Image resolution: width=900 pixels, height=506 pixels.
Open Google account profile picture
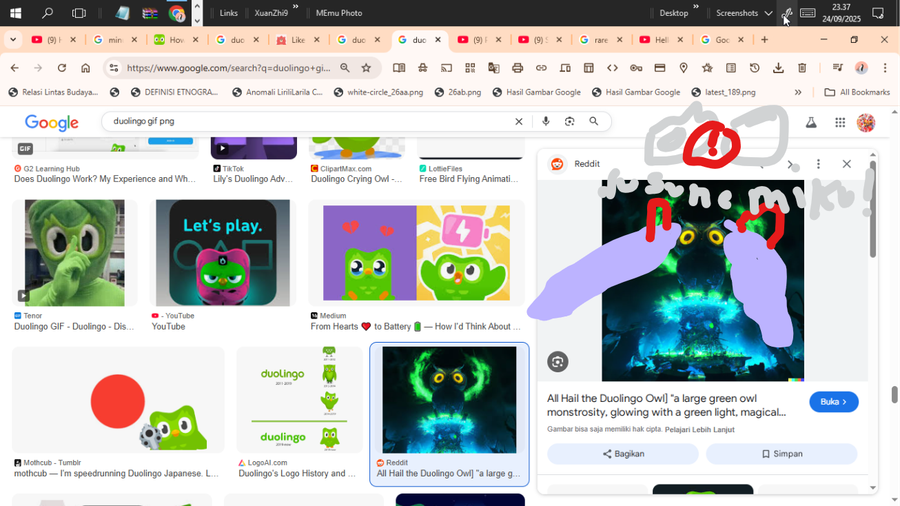pyautogui.click(x=866, y=122)
